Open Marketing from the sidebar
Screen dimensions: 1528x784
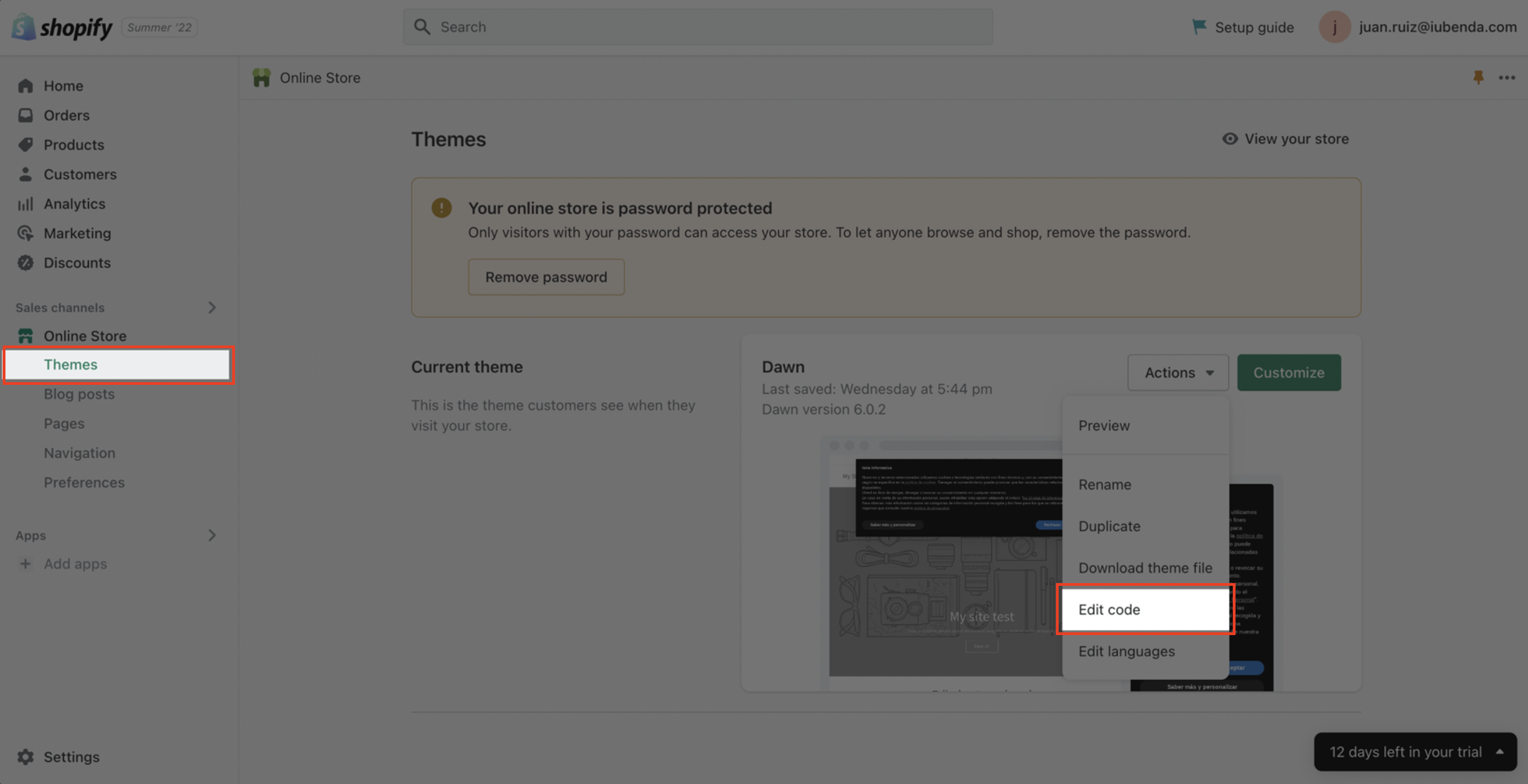pyautogui.click(x=26, y=233)
